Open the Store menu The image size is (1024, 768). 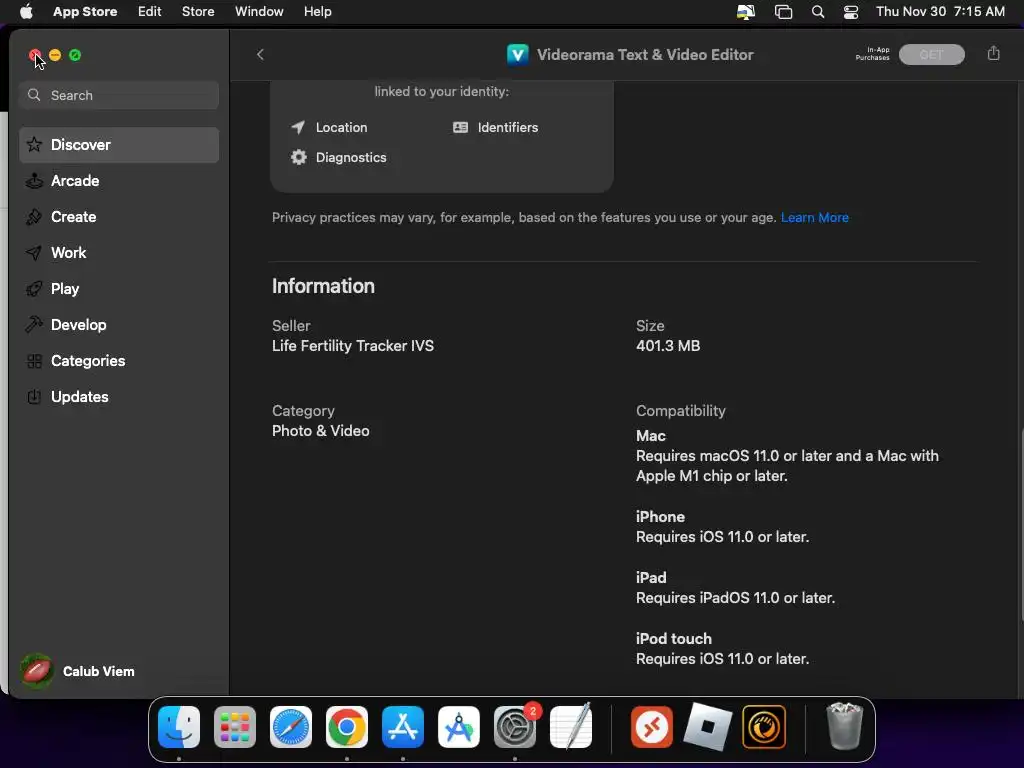[198, 11]
